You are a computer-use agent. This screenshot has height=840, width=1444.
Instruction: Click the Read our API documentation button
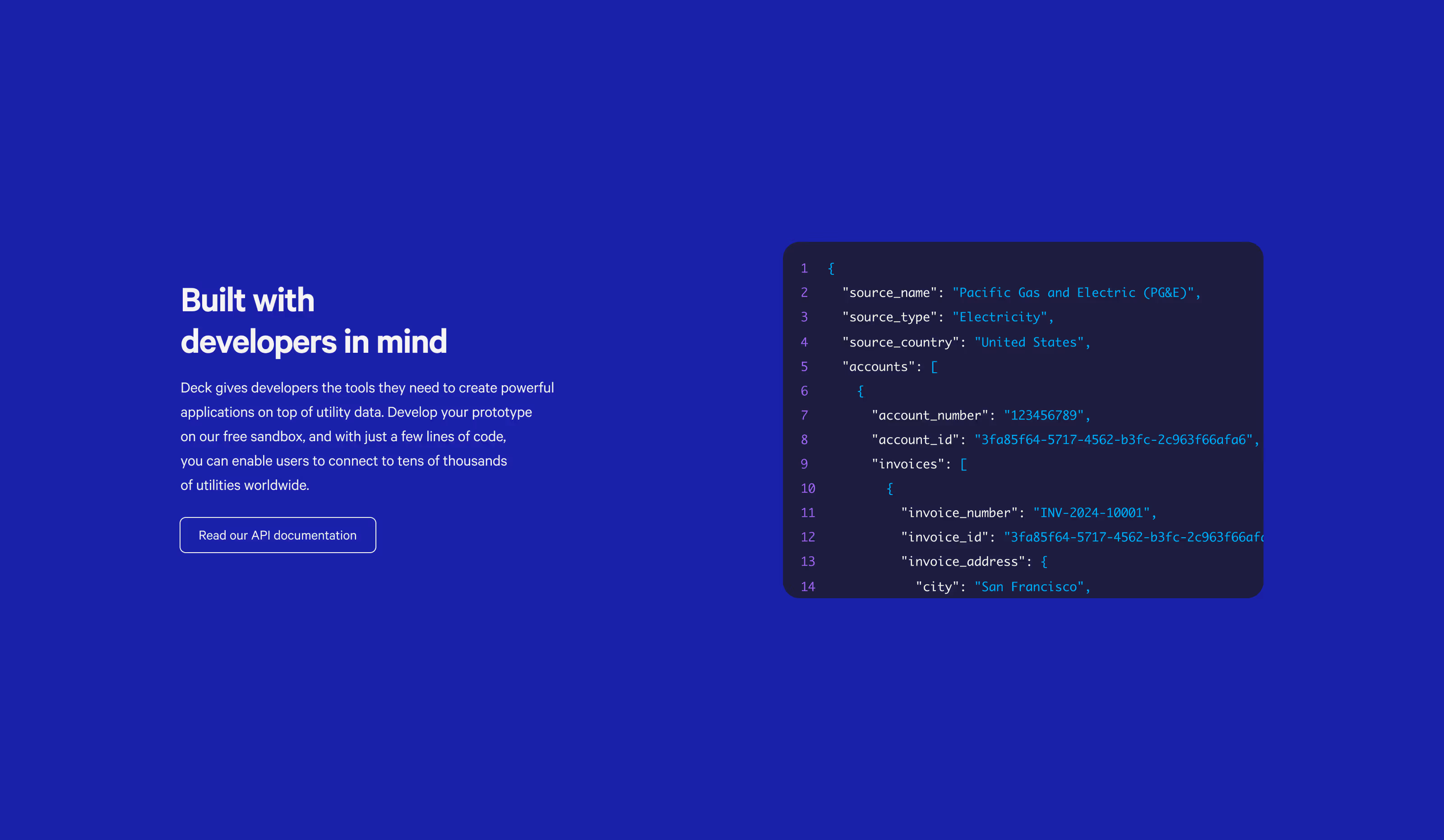tap(278, 535)
